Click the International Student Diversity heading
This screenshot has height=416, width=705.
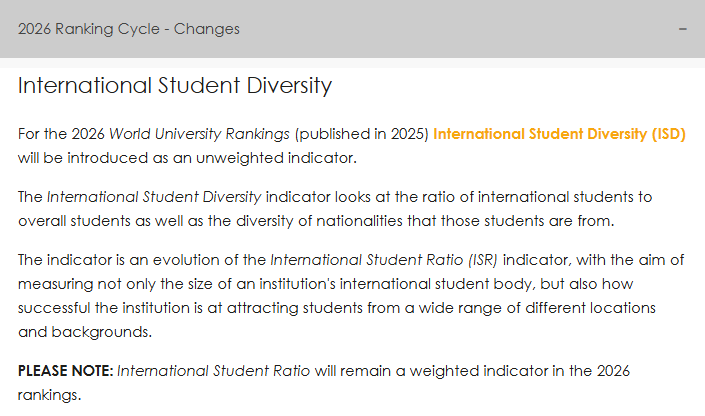pyautogui.click(x=175, y=85)
